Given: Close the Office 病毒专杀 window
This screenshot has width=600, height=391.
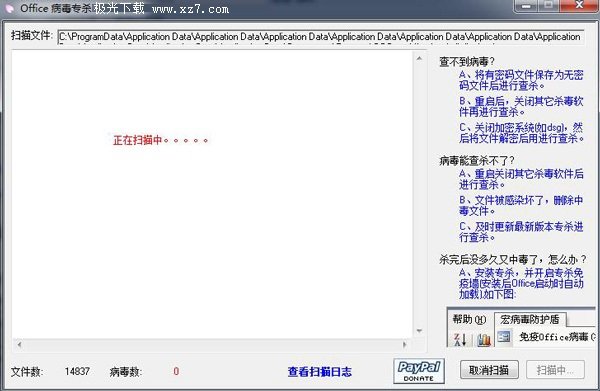Looking at the screenshot, I should click(580, 5).
